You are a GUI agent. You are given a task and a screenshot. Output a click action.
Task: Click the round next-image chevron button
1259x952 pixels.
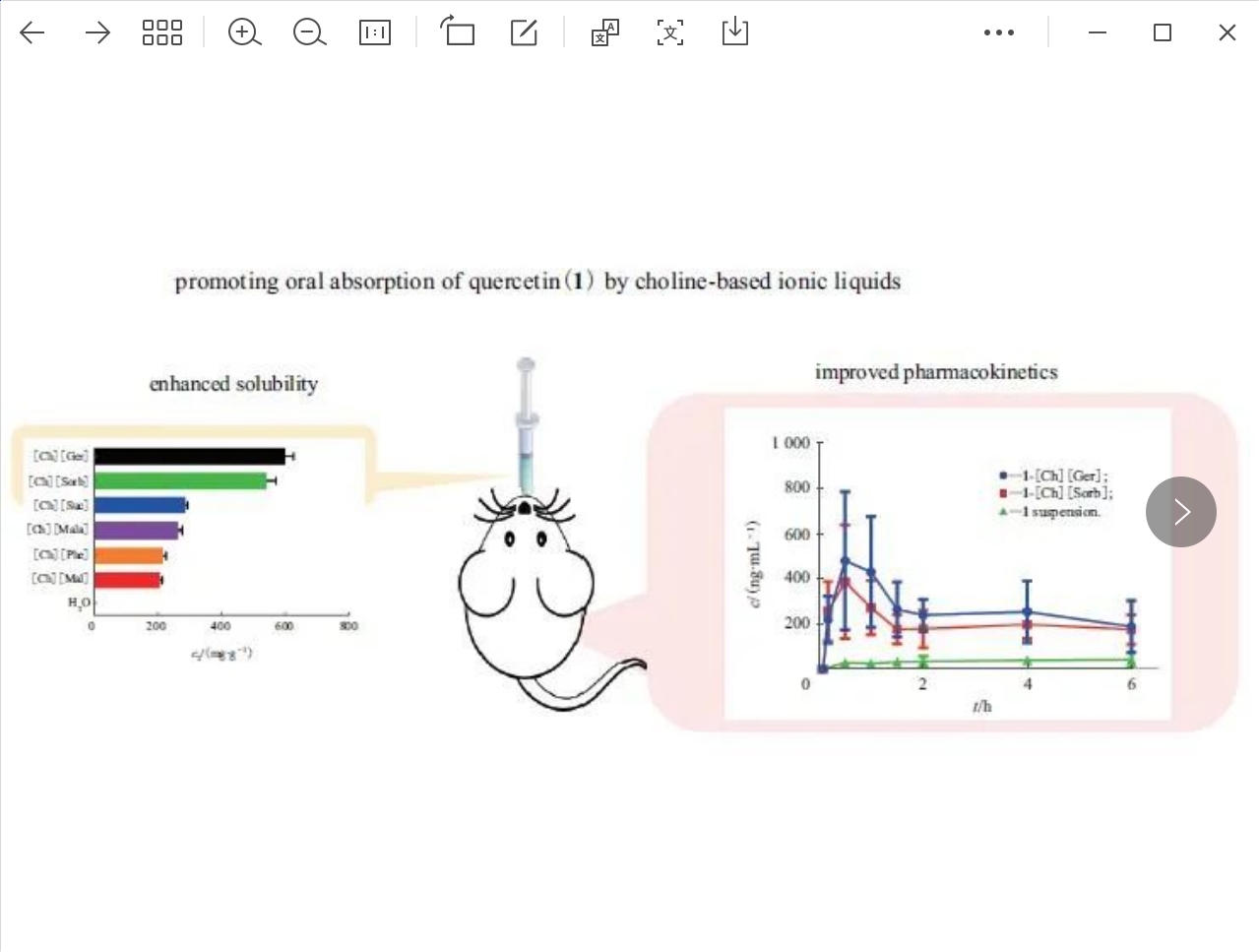tap(1180, 512)
